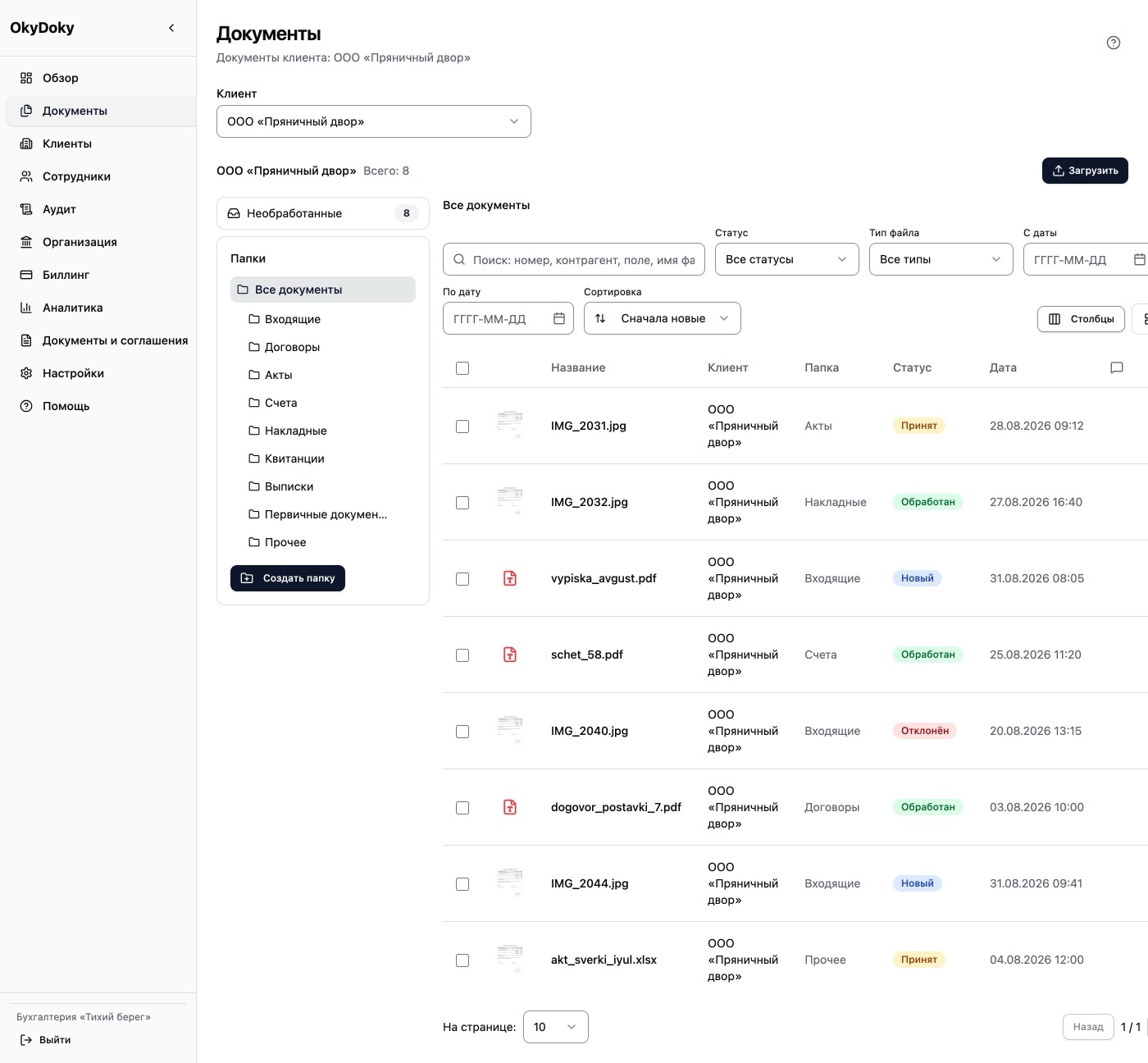Navigate to Настройки in the sidebar
The height and width of the screenshot is (1063, 1148).
point(101,373)
